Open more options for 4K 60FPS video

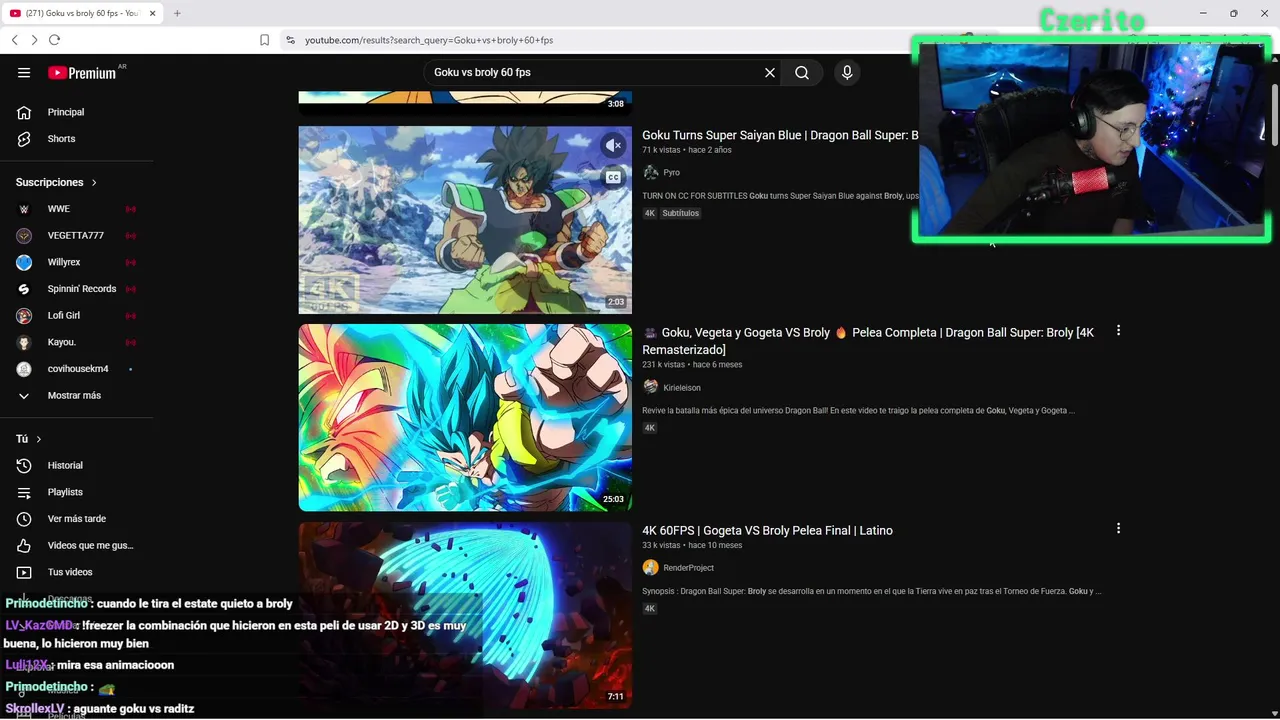click(x=1118, y=528)
